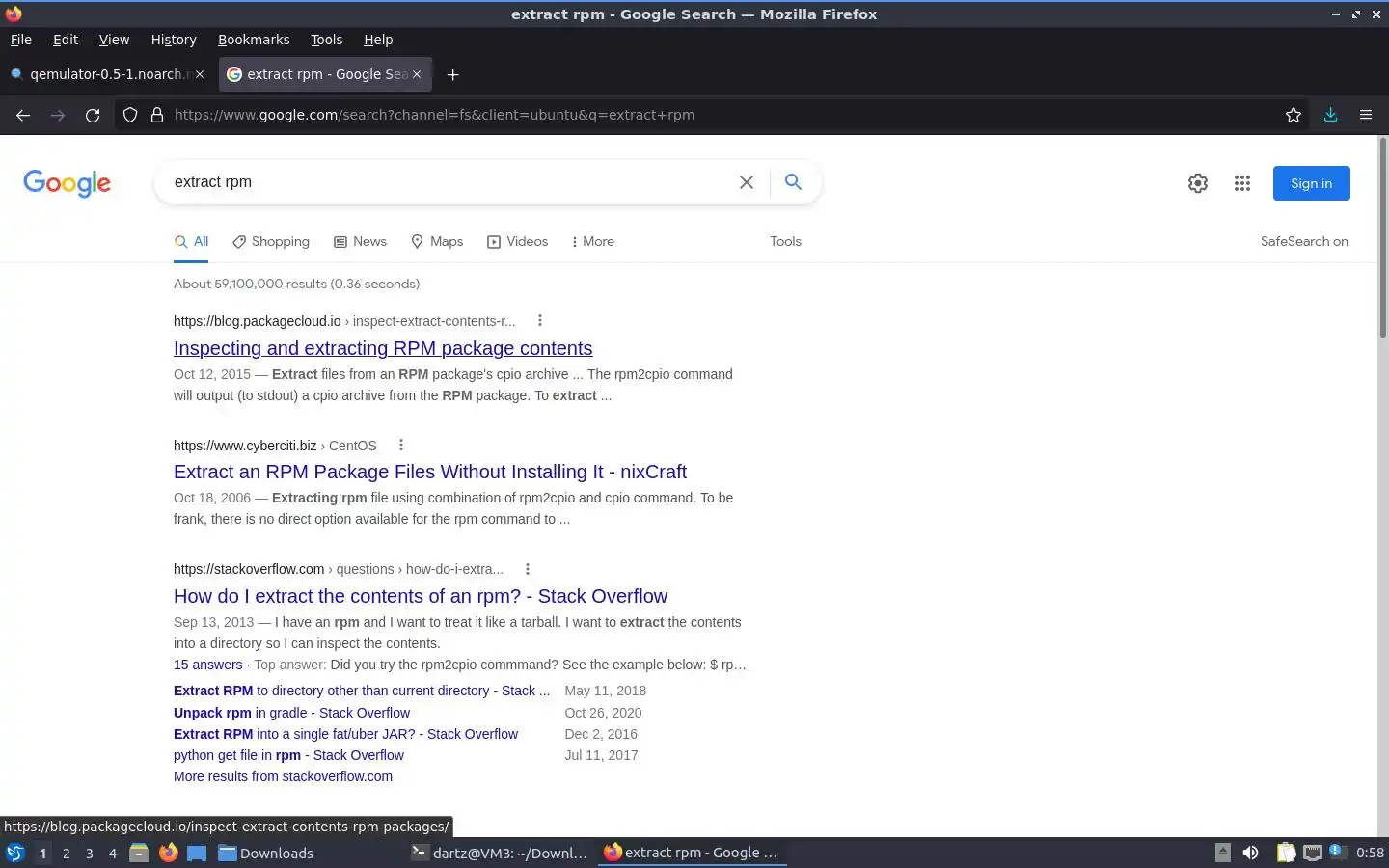This screenshot has height=868, width=1389.
Task: Open the History menu
Action: tap(174, 40)
